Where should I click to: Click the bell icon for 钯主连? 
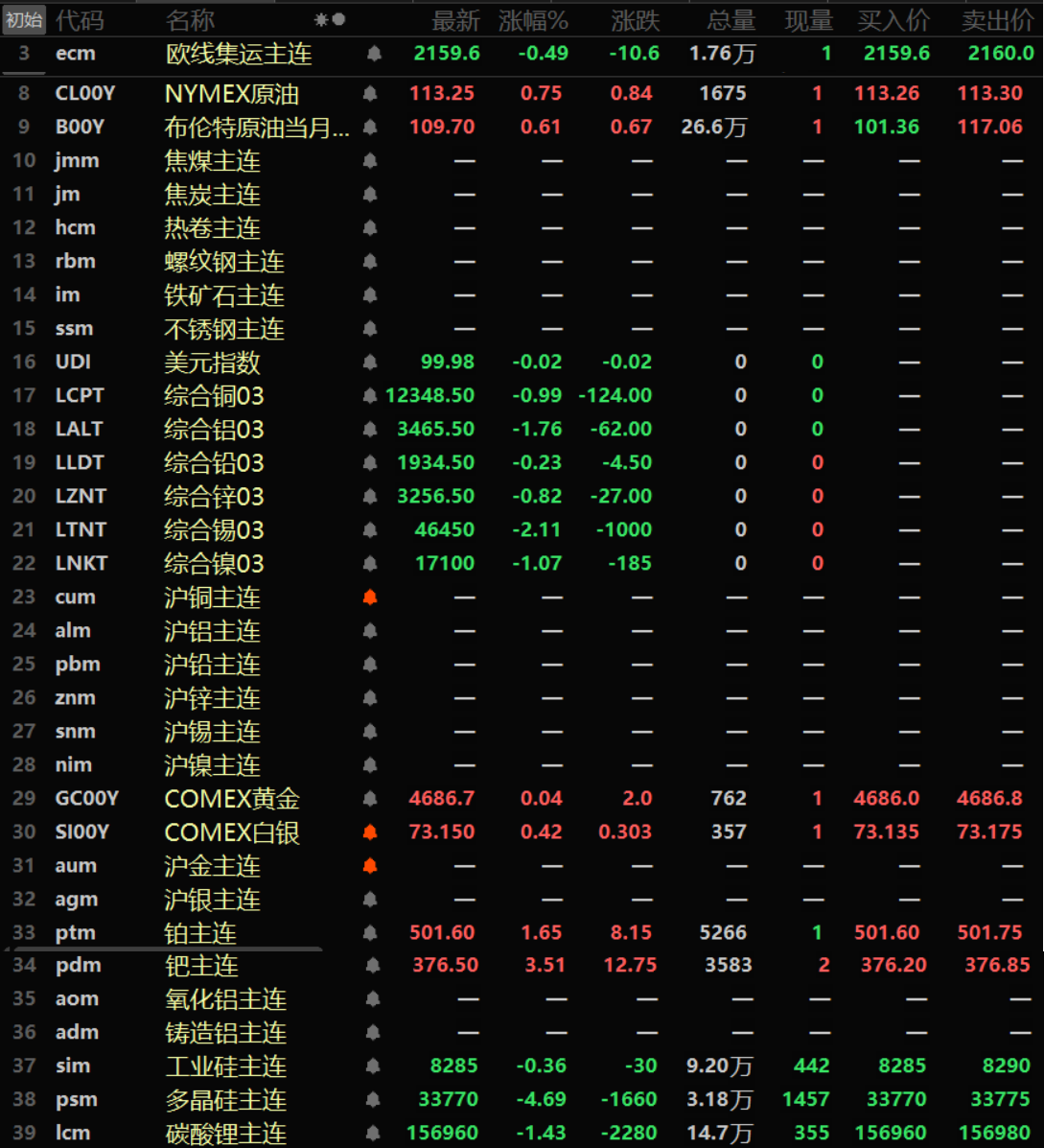point(373,966)
